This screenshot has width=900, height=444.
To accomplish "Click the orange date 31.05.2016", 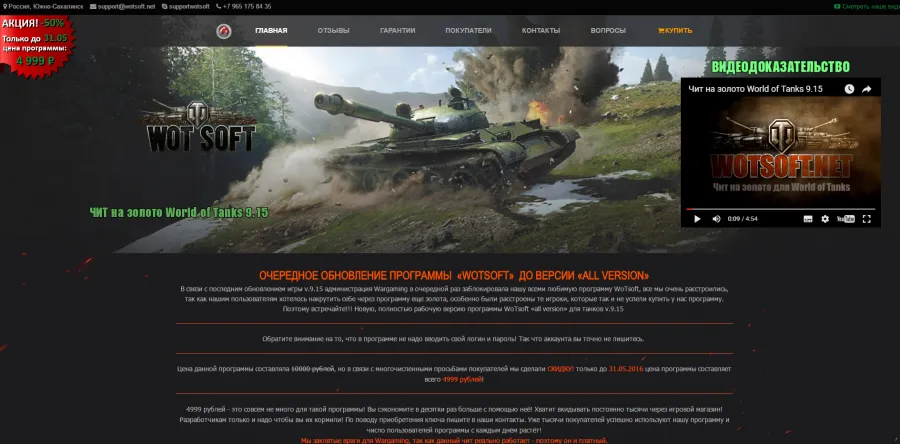I will (x=626, y=369).
